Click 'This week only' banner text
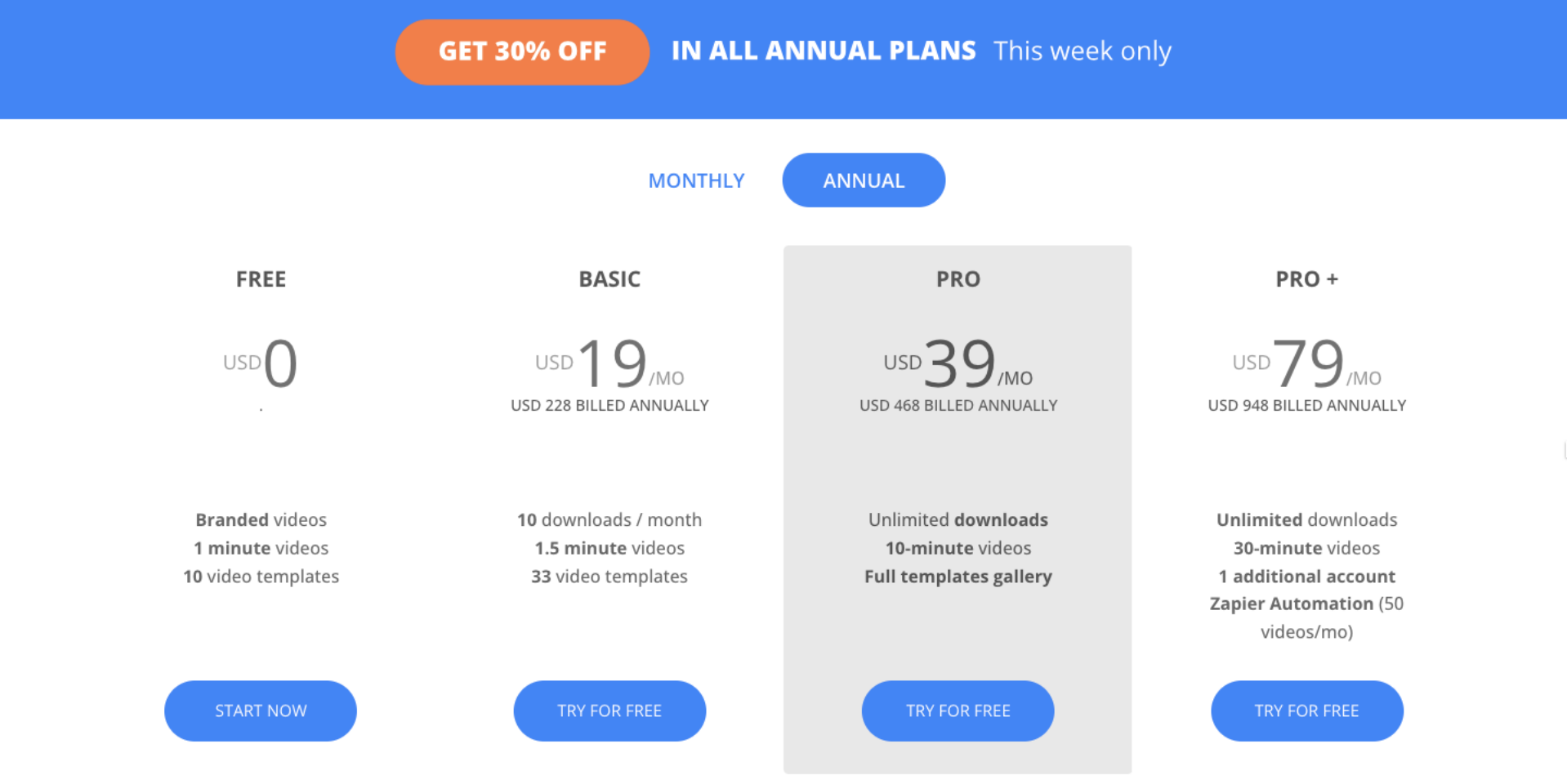The image size is (1567, 784). tap(1083, 51)
